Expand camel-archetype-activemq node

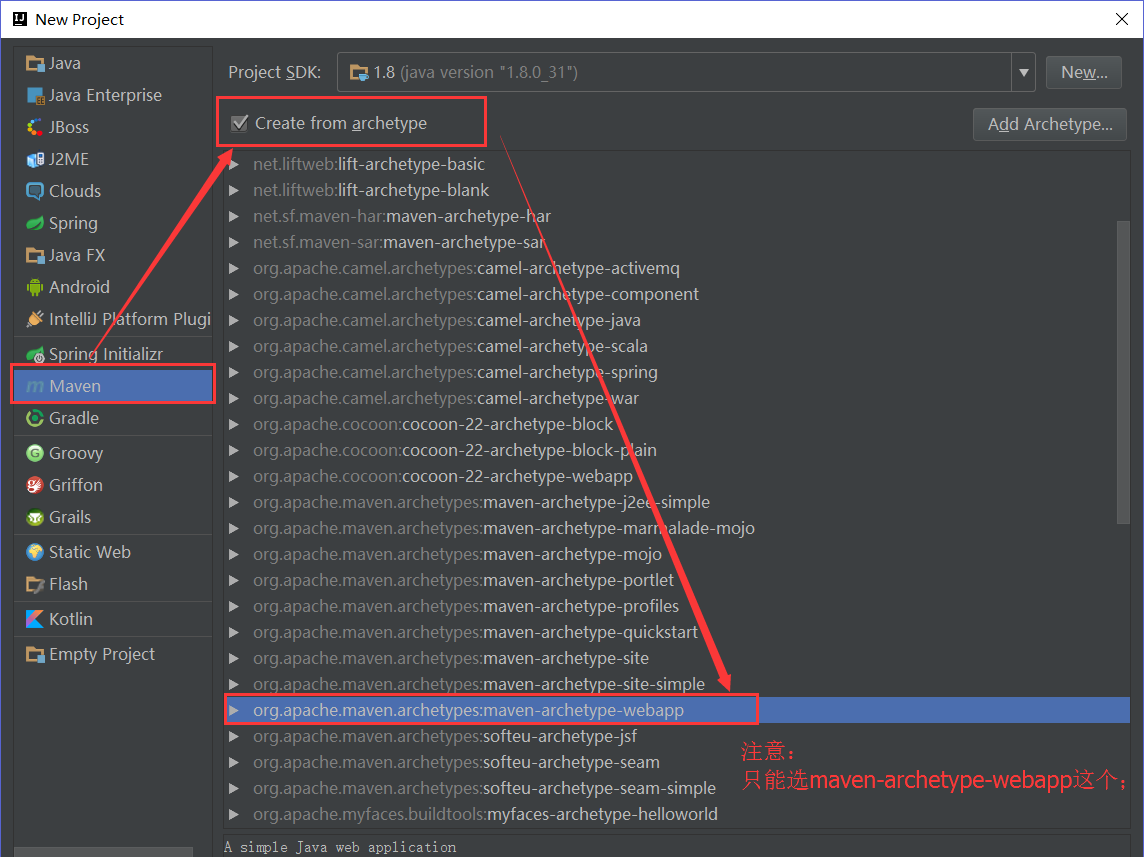pos(234,268)
